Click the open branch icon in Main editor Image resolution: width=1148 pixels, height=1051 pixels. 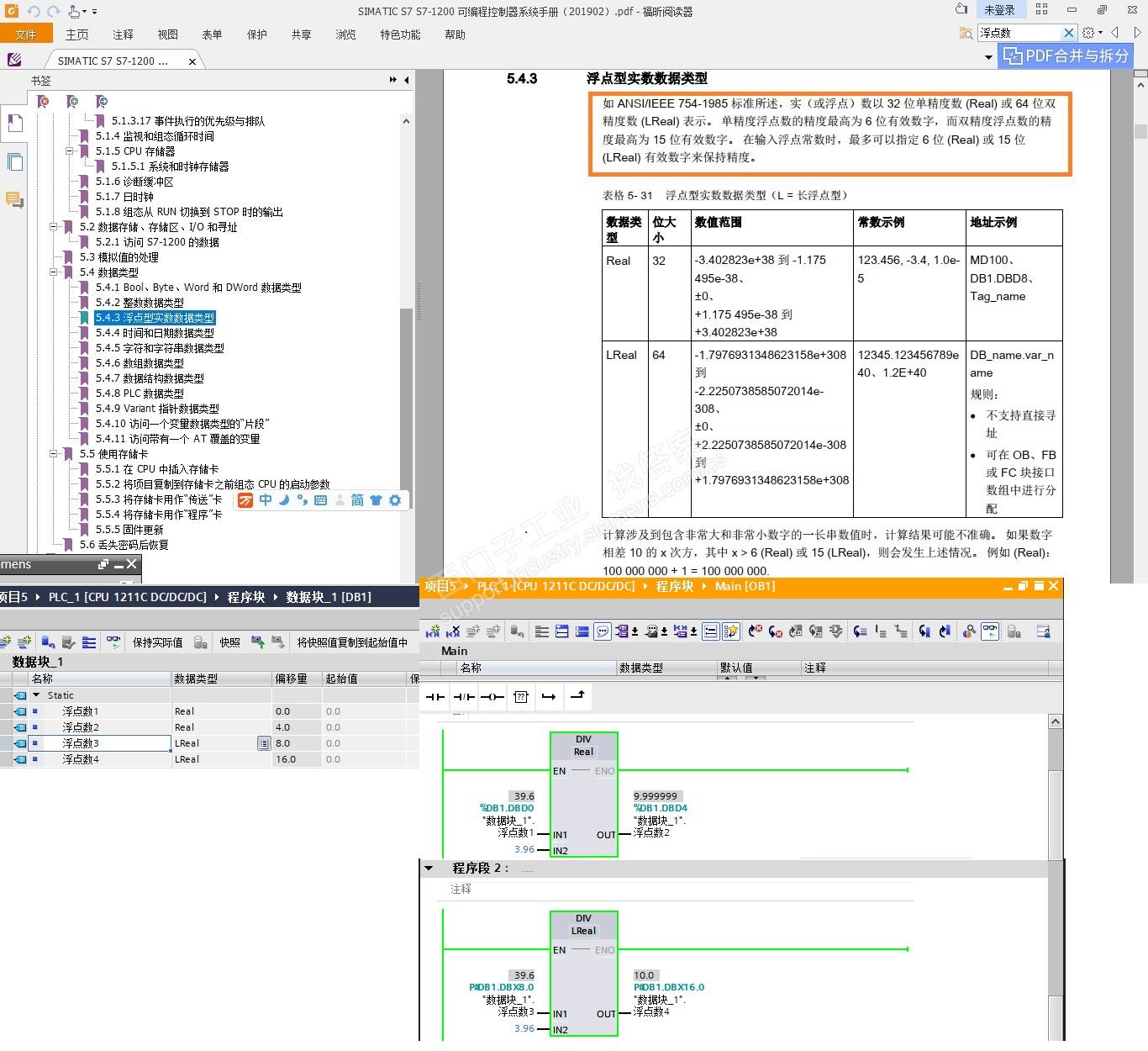pyautogui.click(x=549, y=696)
